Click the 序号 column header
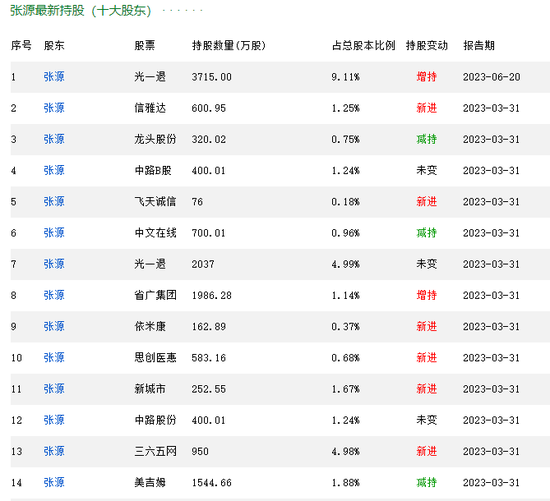The width and height of the screenshot is (550, 501). [21, 46]
